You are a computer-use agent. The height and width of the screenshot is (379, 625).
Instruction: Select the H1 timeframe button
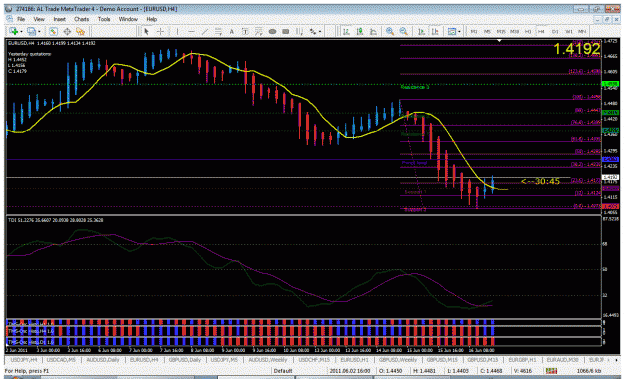(528, 31)
